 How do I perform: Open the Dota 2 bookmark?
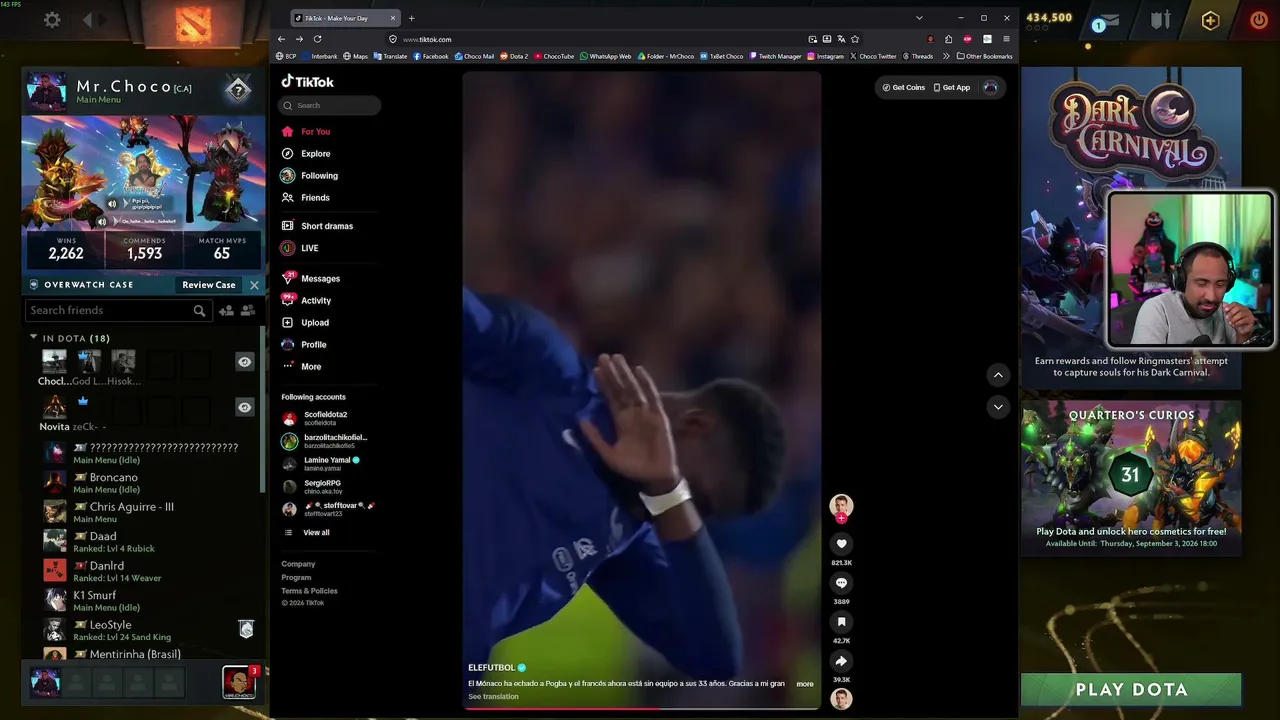pos(514,56)
